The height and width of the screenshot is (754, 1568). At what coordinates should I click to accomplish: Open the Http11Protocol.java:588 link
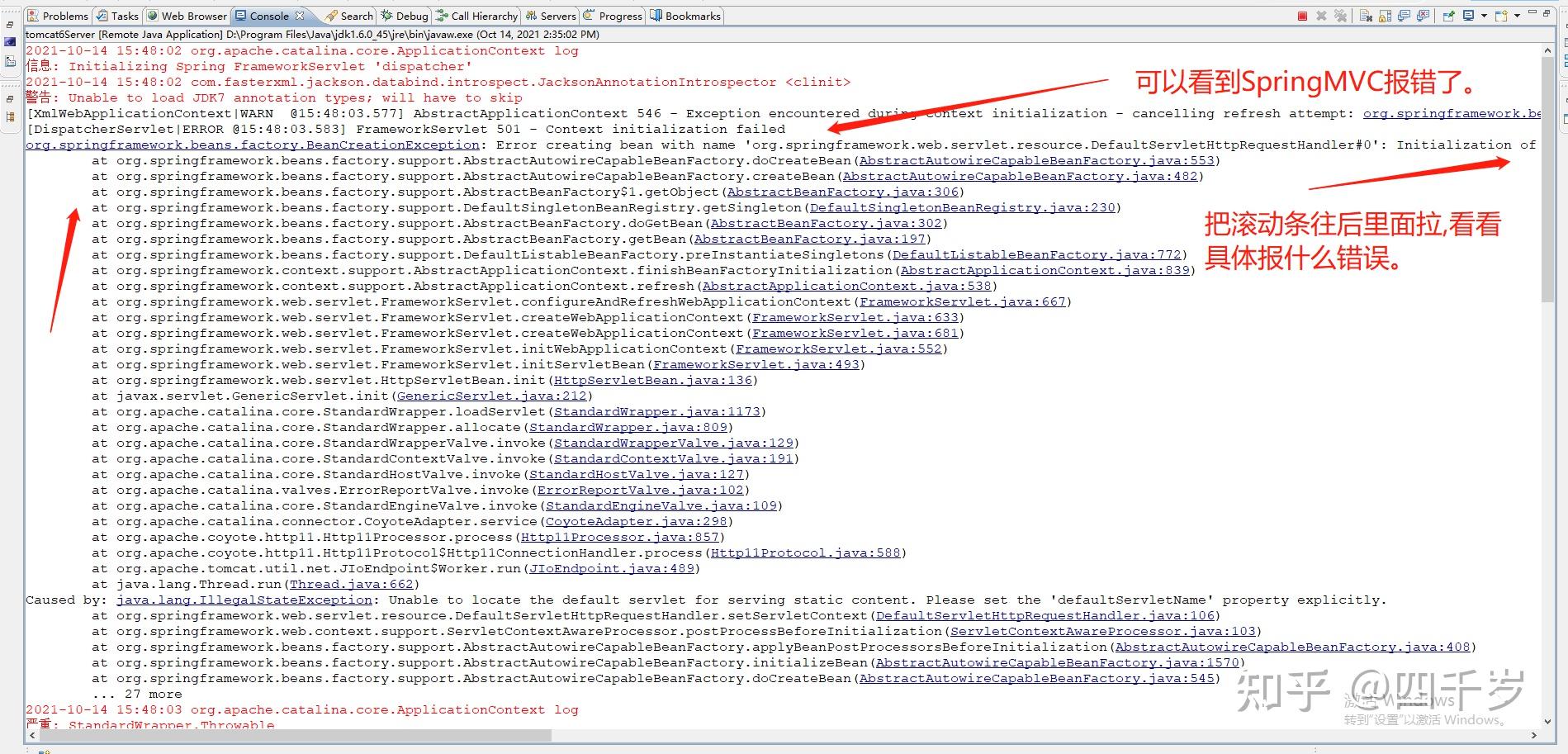coord(806,552)
